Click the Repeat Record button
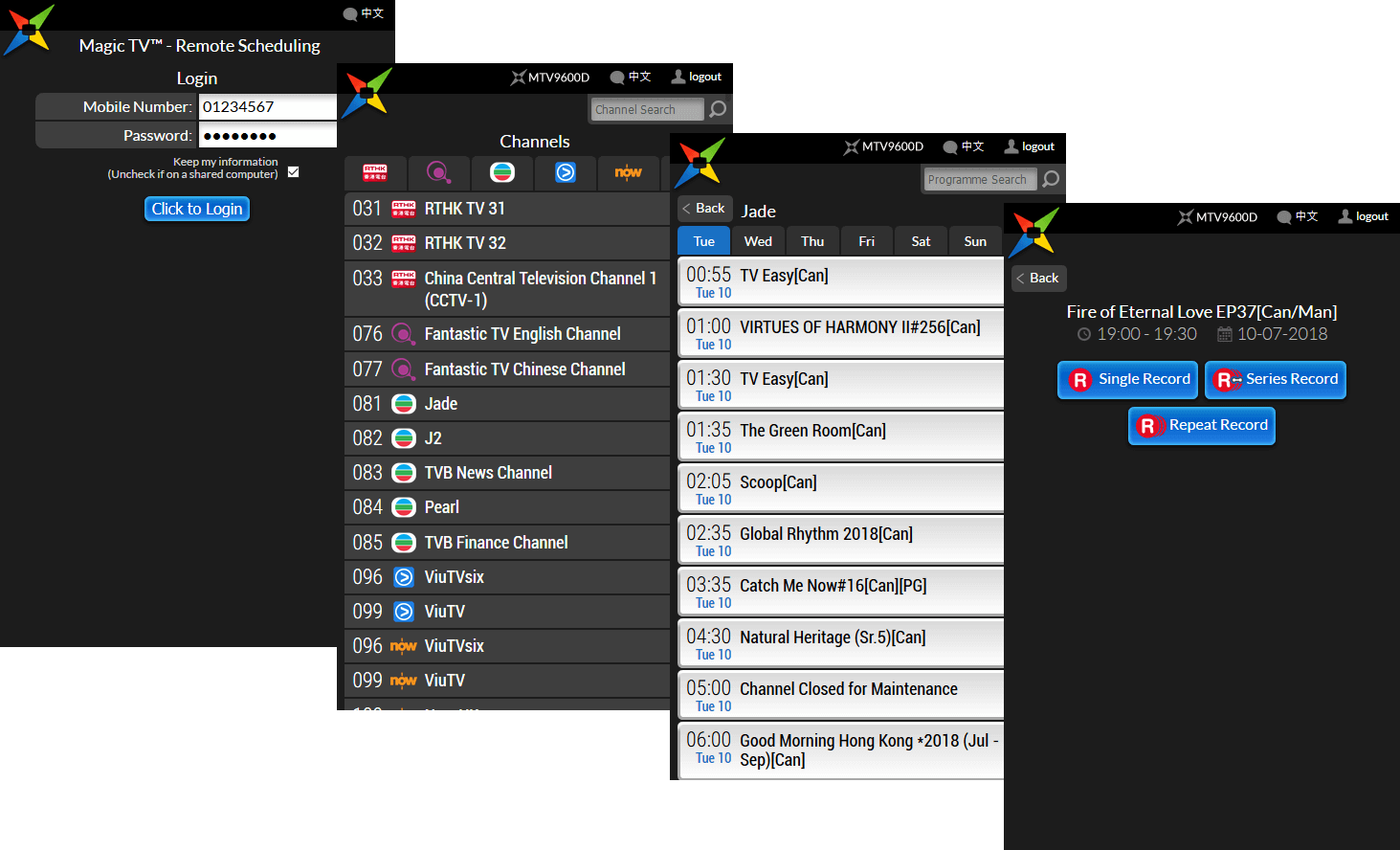 pos(1202,425)
